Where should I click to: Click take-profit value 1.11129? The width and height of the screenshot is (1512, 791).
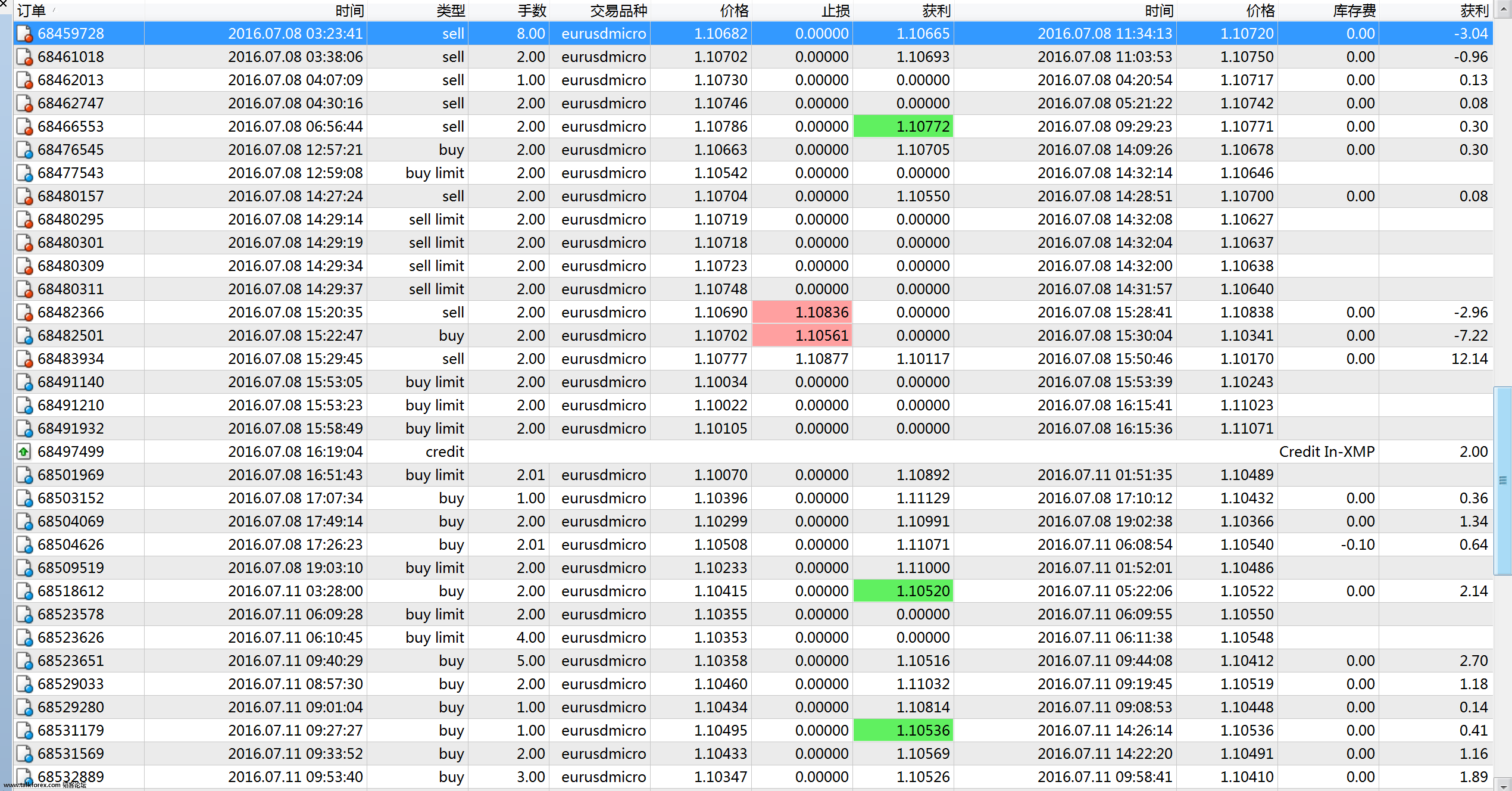click(x=923, y=499)
